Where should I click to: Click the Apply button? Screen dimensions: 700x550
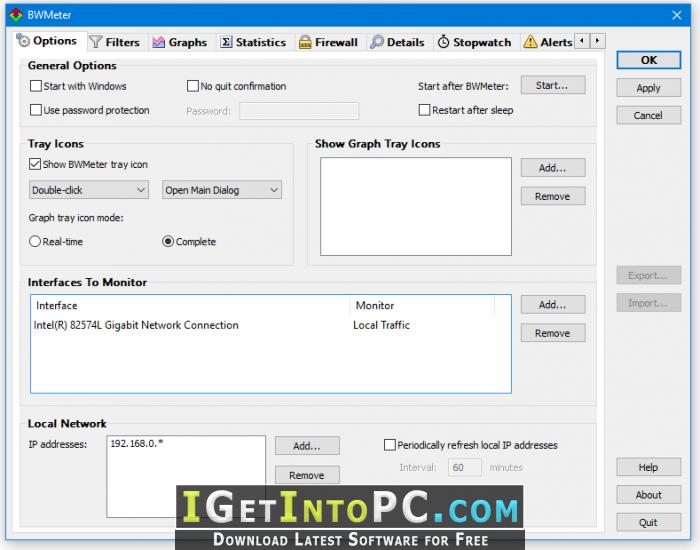coord(649,88)
